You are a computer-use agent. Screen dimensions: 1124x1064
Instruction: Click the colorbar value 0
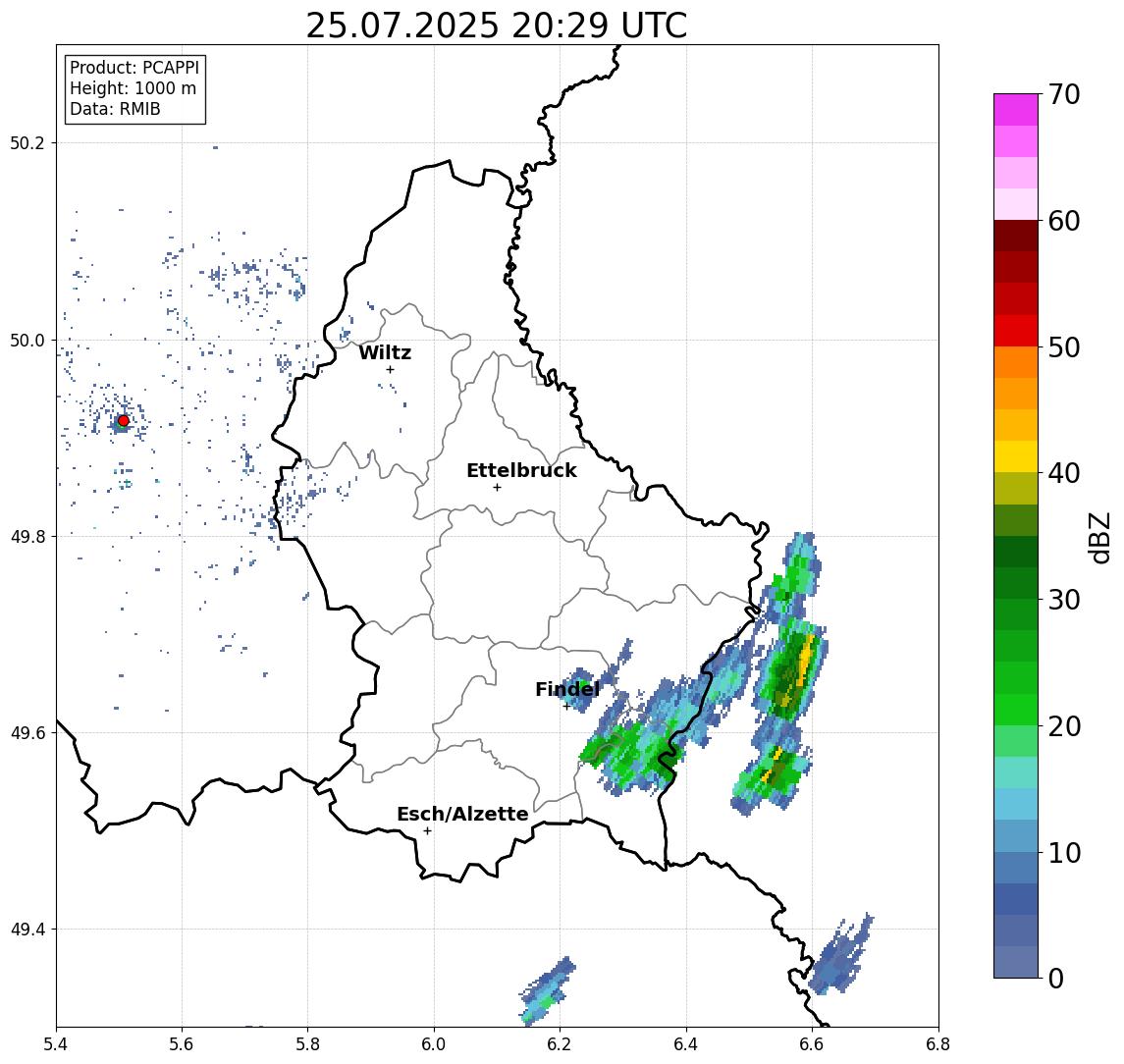click(x=1056, y=978)
